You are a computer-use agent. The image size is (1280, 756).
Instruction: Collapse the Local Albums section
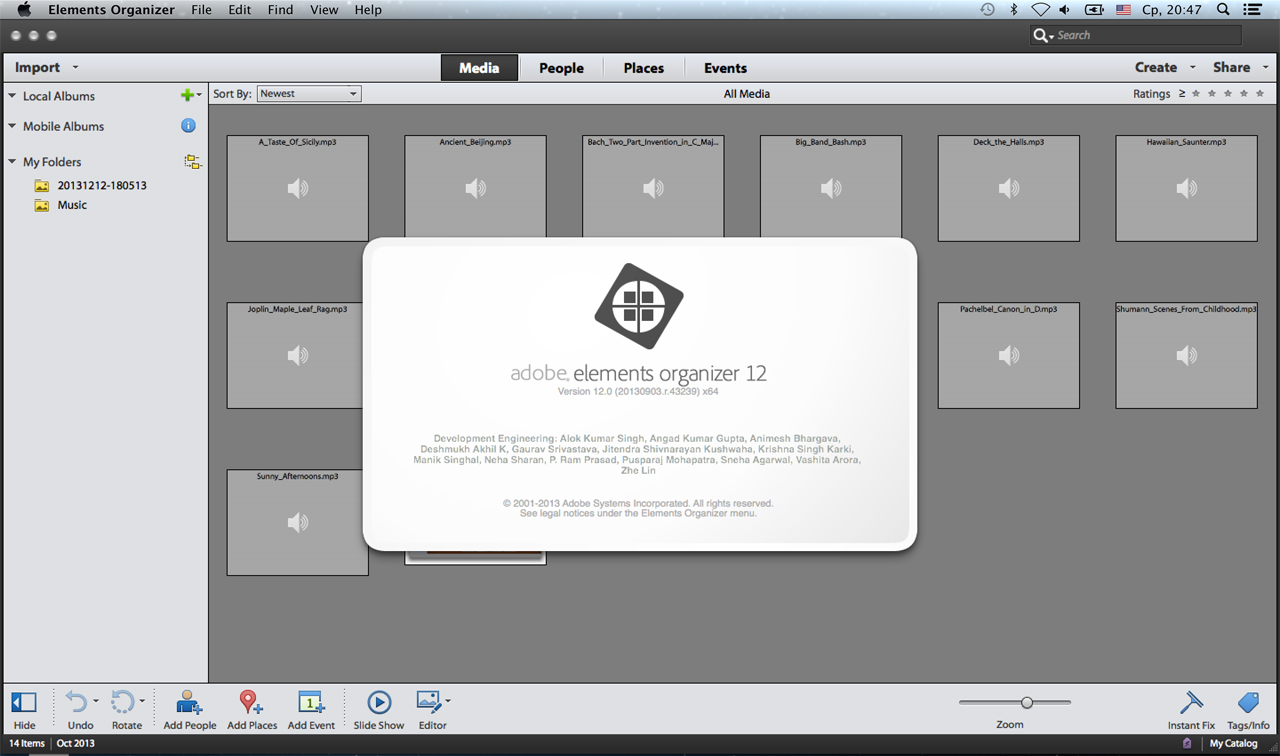click(12, 96)
